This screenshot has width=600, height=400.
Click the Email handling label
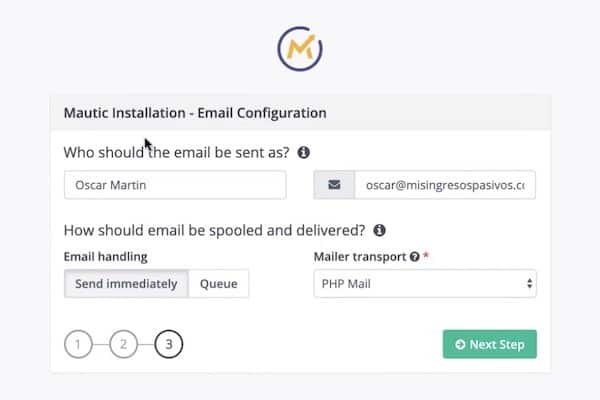pyautogui.click(x=106, y=257)
